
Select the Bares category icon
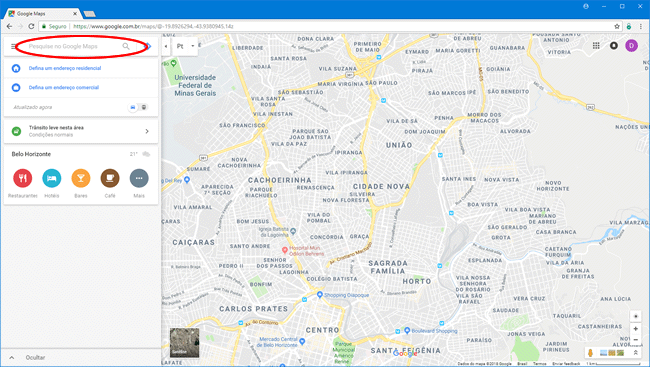[81, 178]
